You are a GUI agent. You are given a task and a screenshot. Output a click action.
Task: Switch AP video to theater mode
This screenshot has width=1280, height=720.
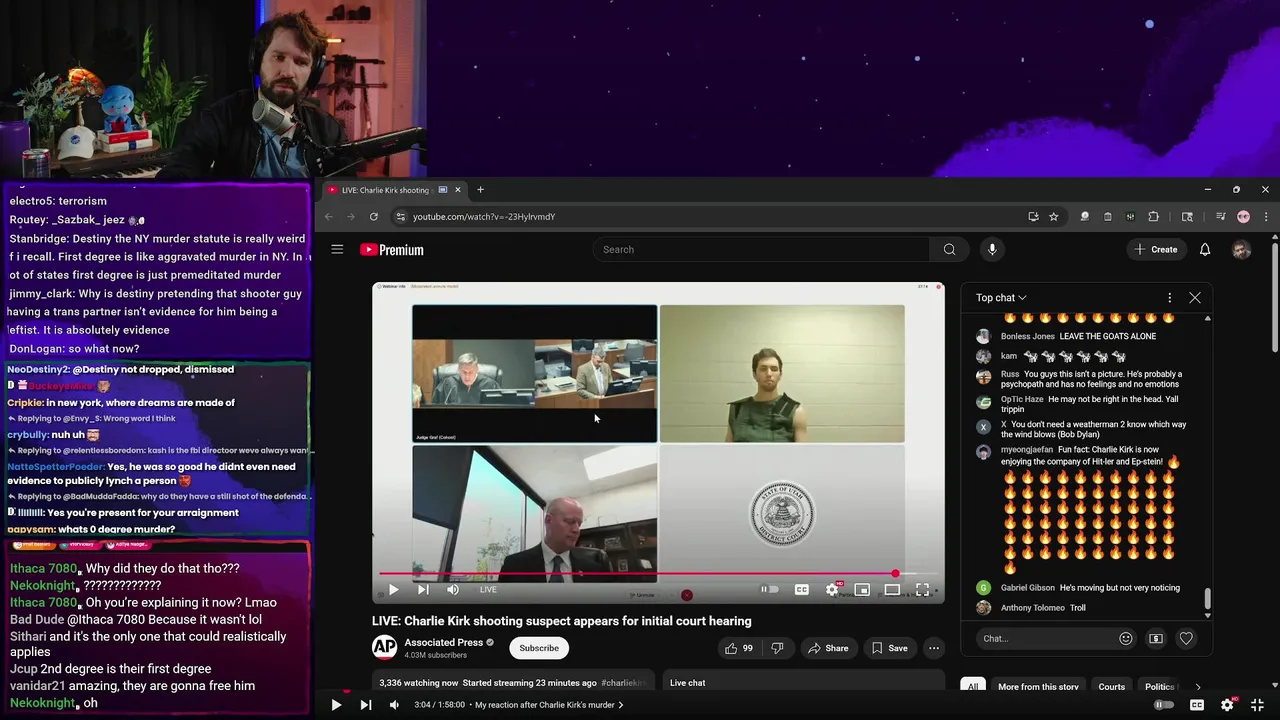[x=892, y=589]
